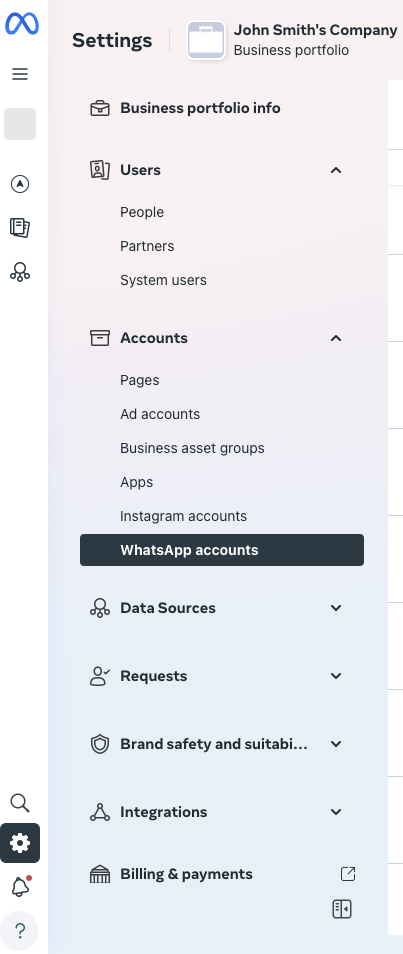
Task: Expand the Integrations section
Action: coord(336,812)
